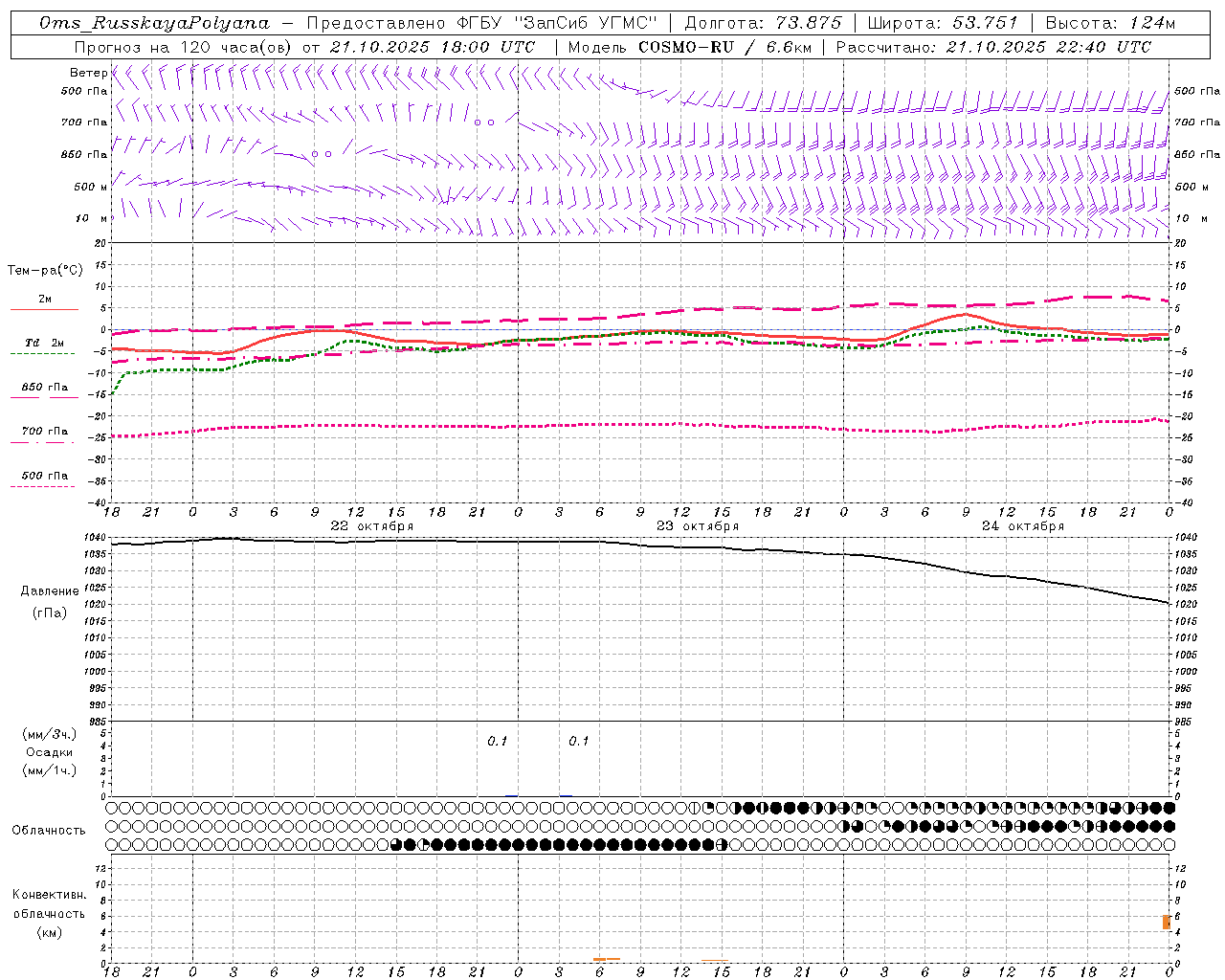Click the longitude value 'Долгота: 73.875'
The image size is (1225, 980).
click(764, 23)
